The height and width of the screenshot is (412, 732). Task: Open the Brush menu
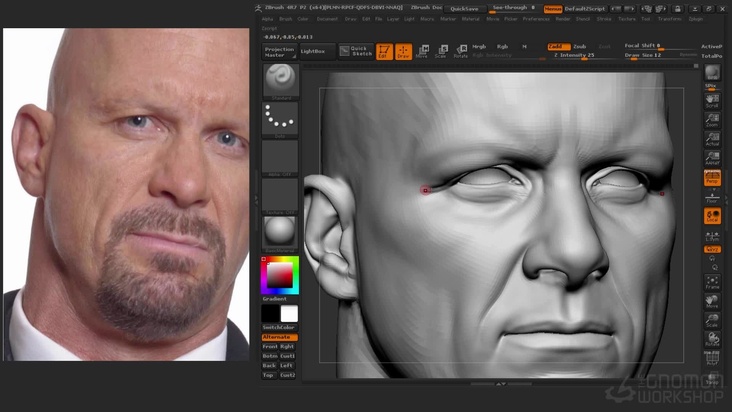pyautogui.click(x=286, y=18)
